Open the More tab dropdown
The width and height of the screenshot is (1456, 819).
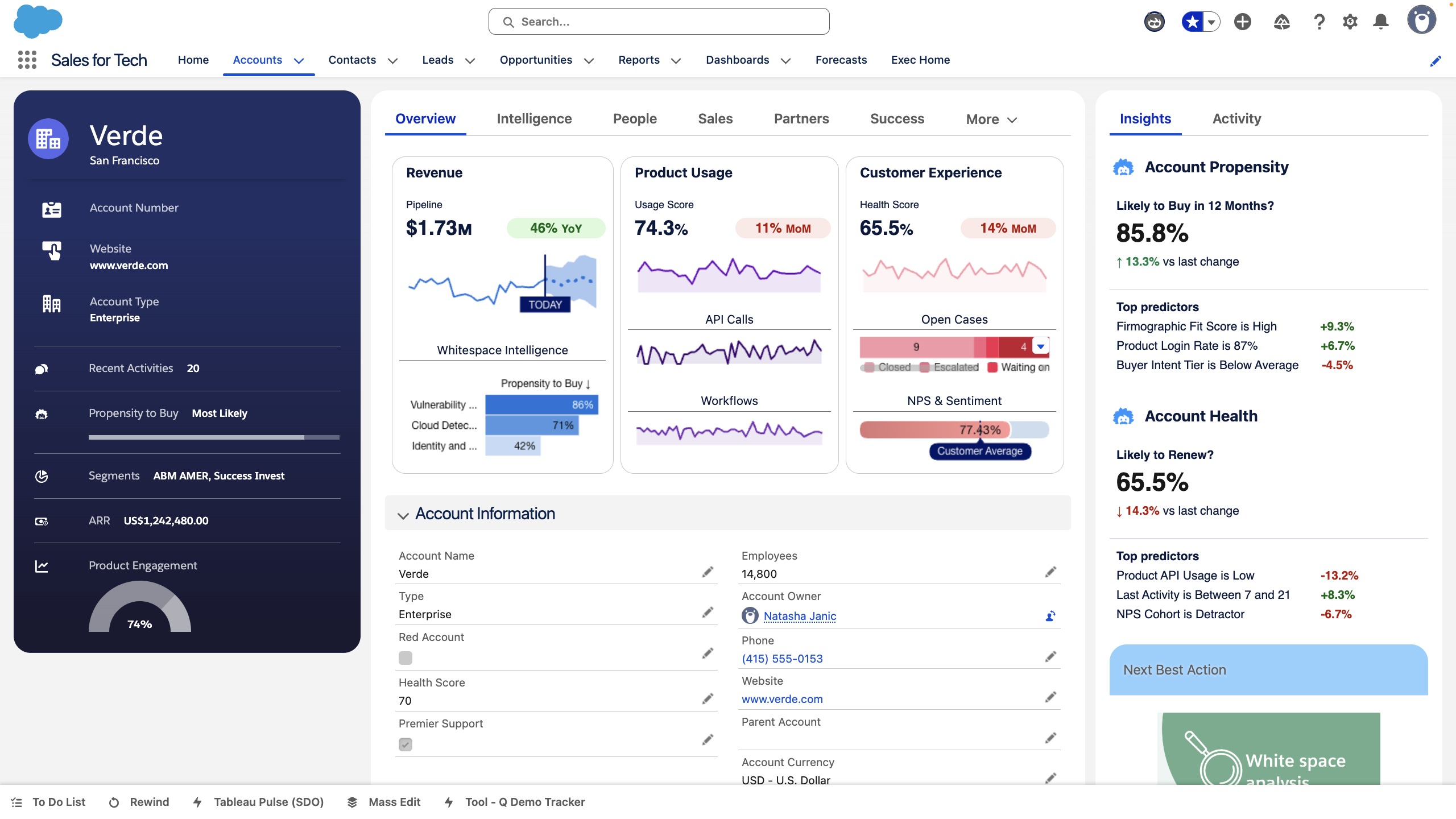click(x=991, y=119)
